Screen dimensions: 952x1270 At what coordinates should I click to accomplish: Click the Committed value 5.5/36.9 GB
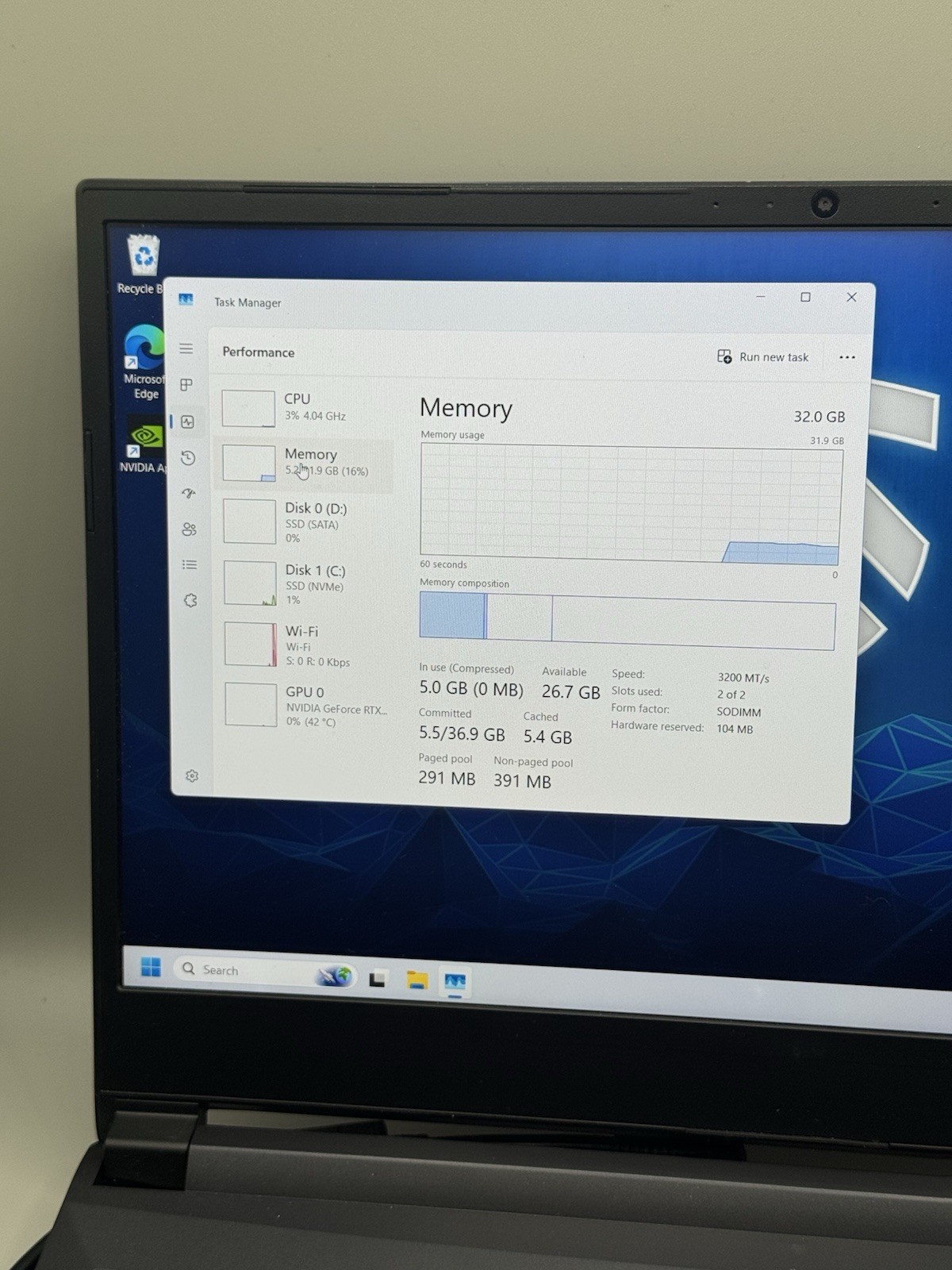pos(462,734)
